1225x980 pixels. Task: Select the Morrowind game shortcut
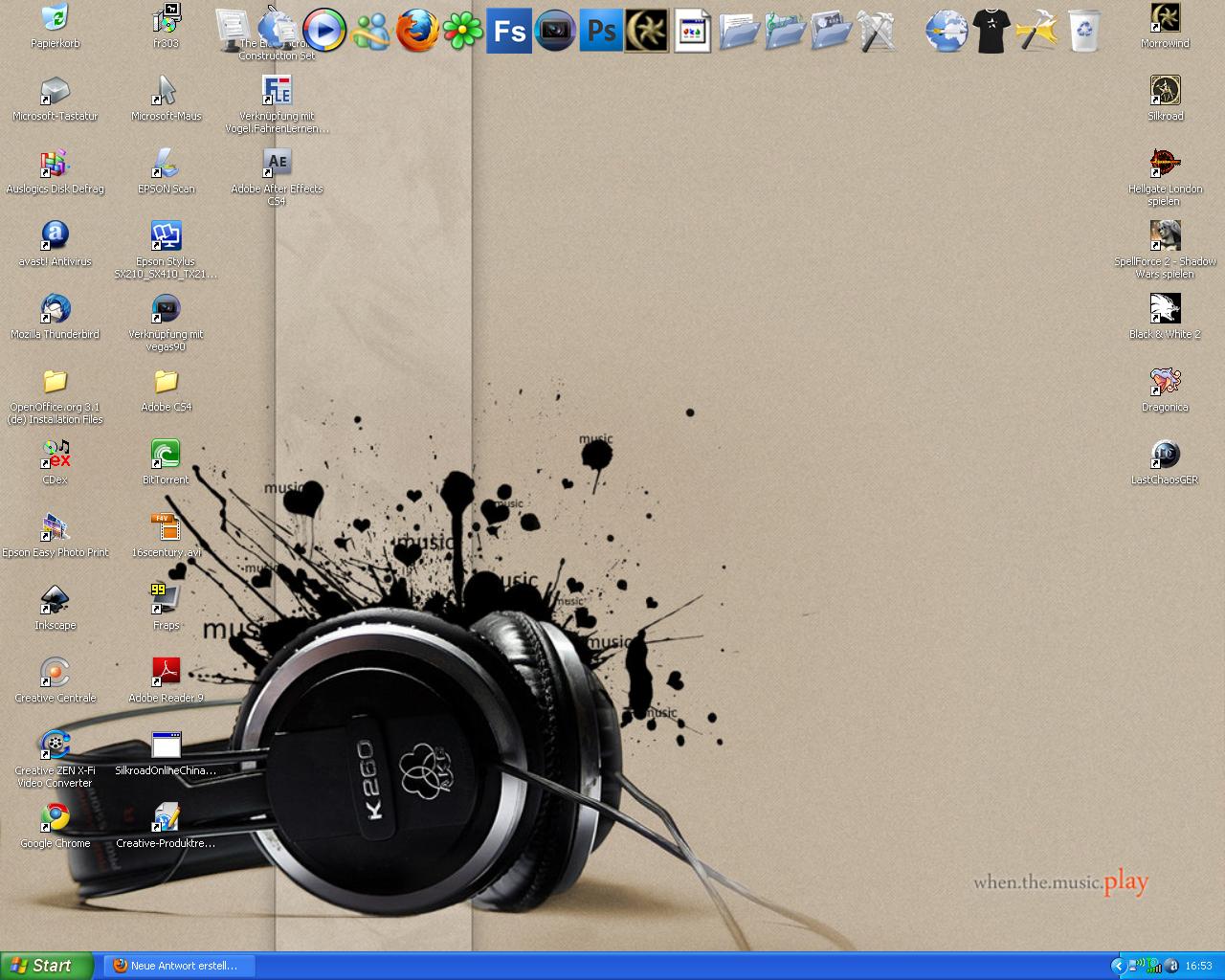coord(1165,17)
